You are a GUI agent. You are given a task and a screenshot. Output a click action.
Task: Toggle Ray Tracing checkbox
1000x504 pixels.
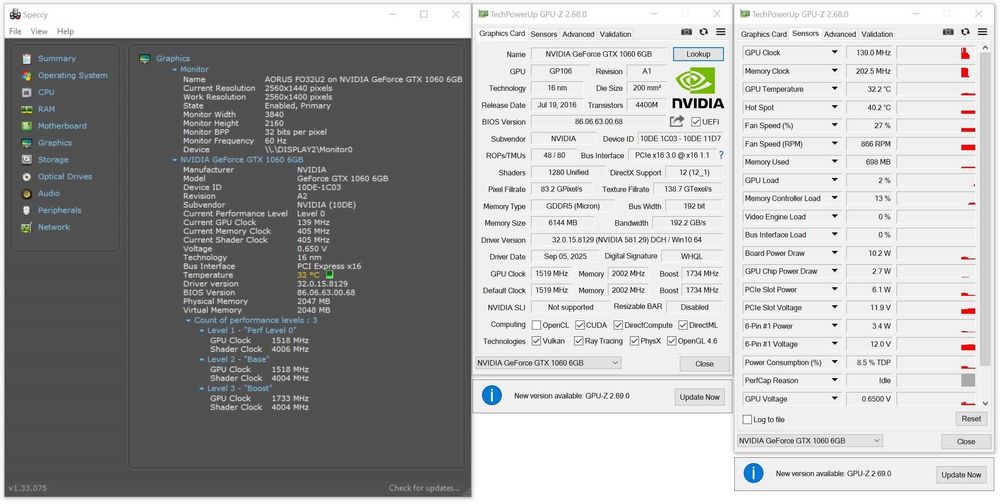pyautogui.click(x=578, y=341)
